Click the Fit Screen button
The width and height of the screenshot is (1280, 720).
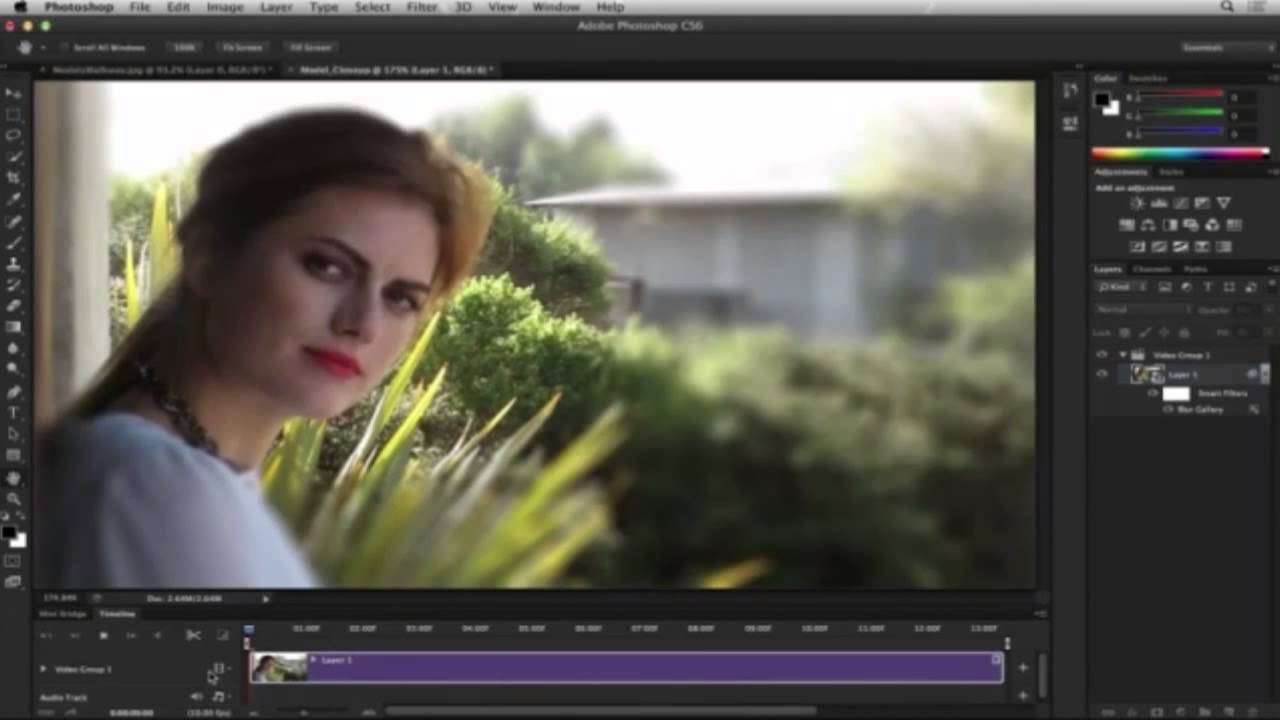click(x=242, y=47)
